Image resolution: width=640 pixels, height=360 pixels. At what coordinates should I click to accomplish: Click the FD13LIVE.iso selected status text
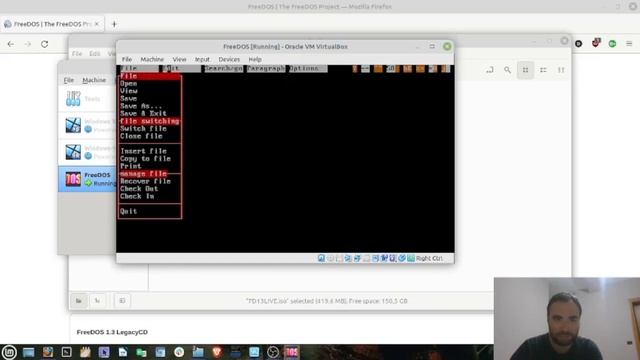pos(327,301)
